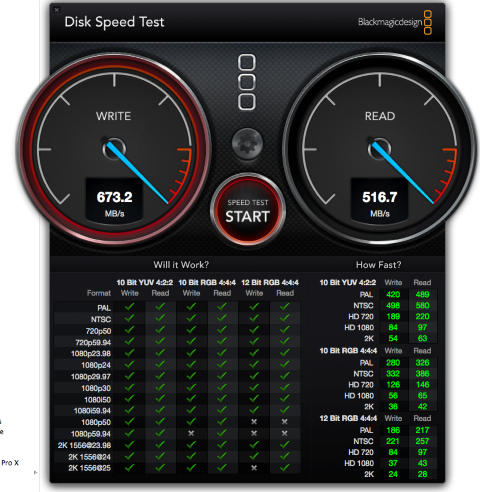The height and width of the screenshot is (492, 480).
Task: Select the 1080p30 format row label
Action: (x=96, y=388)
